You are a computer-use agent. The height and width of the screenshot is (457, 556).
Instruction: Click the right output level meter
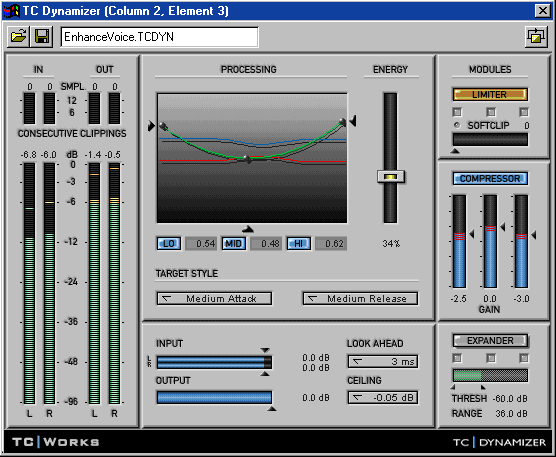coord(114,283)
